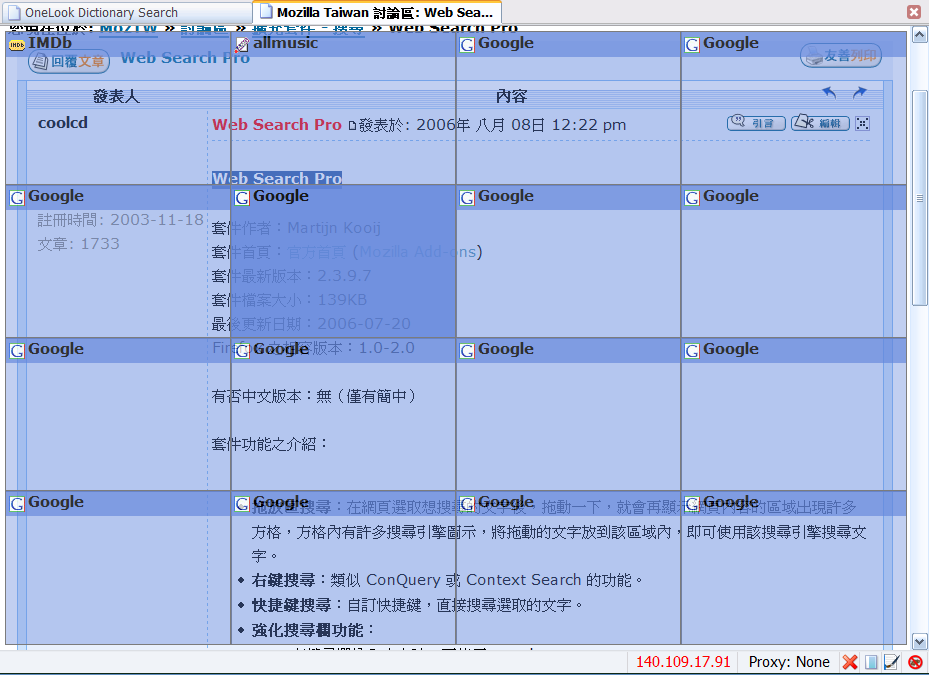Viewport: 929px width, 675px height.
Task: Click the vertical scrollbar down arrow
Action: point(920,640)
